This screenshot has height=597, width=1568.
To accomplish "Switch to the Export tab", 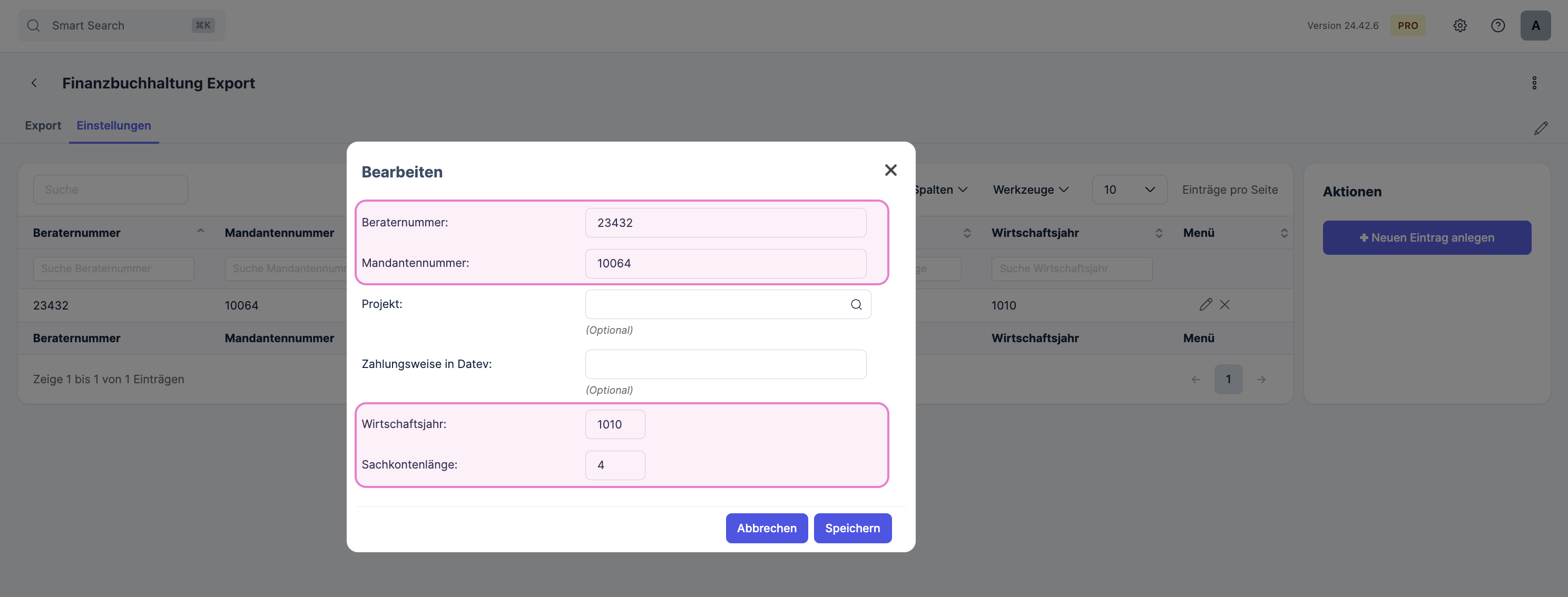I will click(x=43, y=125).
